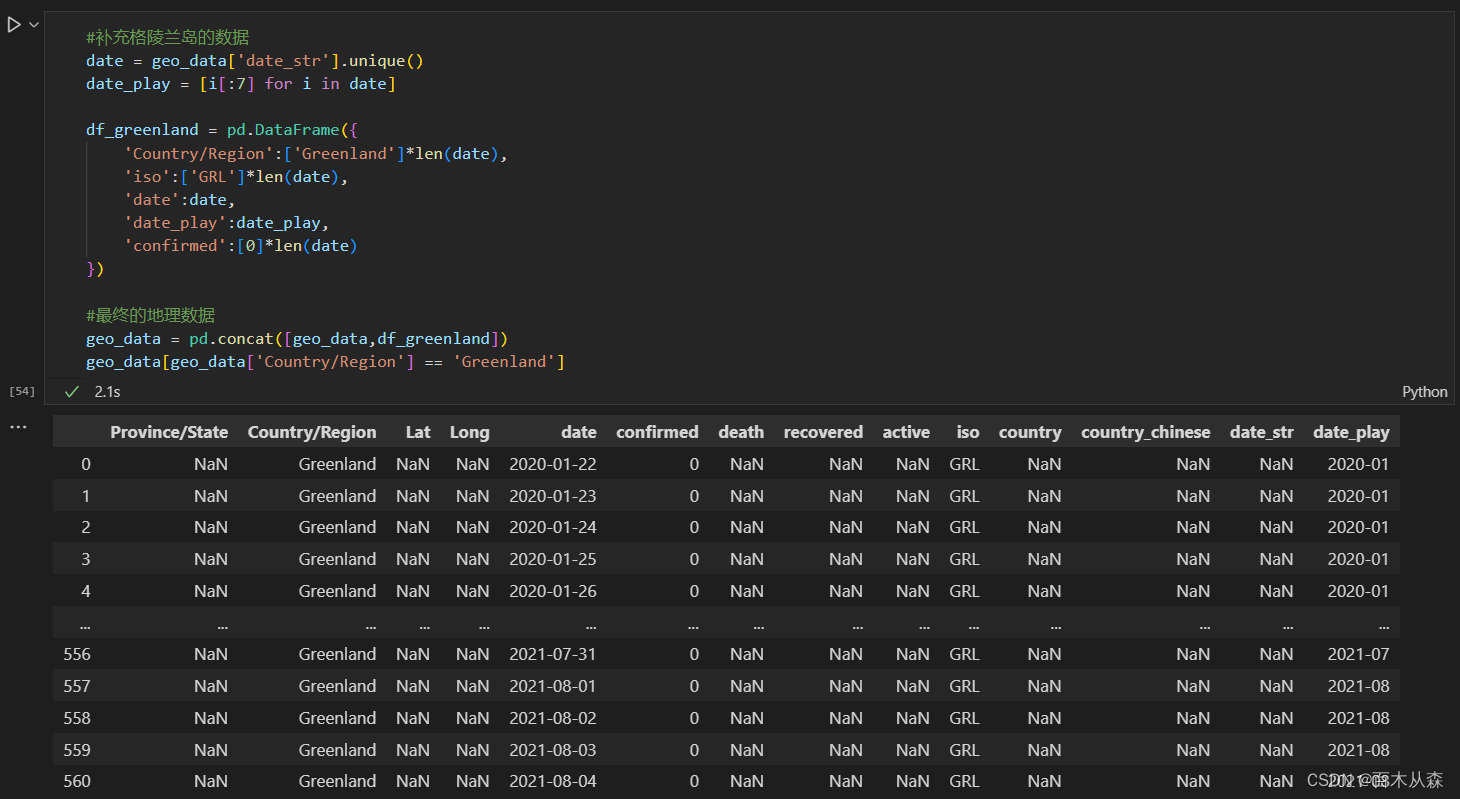
Task: Click the date cell 2020-01-23
Action: coord(553,496)
